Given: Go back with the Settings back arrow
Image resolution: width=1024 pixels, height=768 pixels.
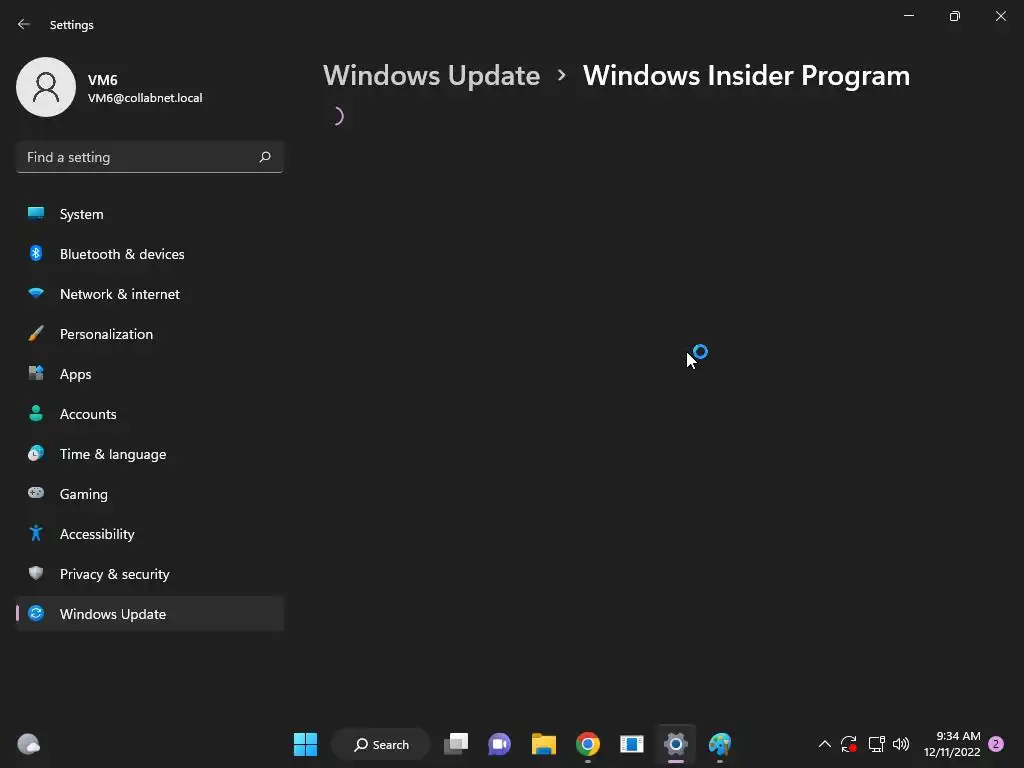Looking at the screenshot, I should pos(24,24).
